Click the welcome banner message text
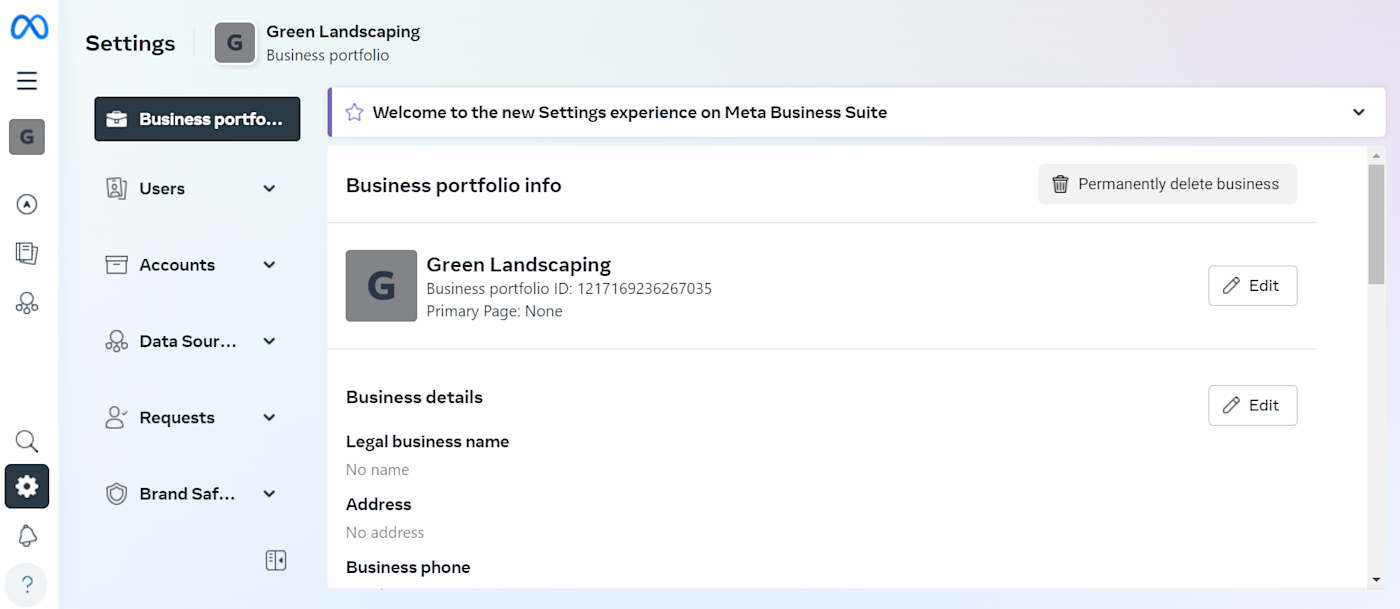Screen dimensions: 1400x609 [x=630, y=112]
